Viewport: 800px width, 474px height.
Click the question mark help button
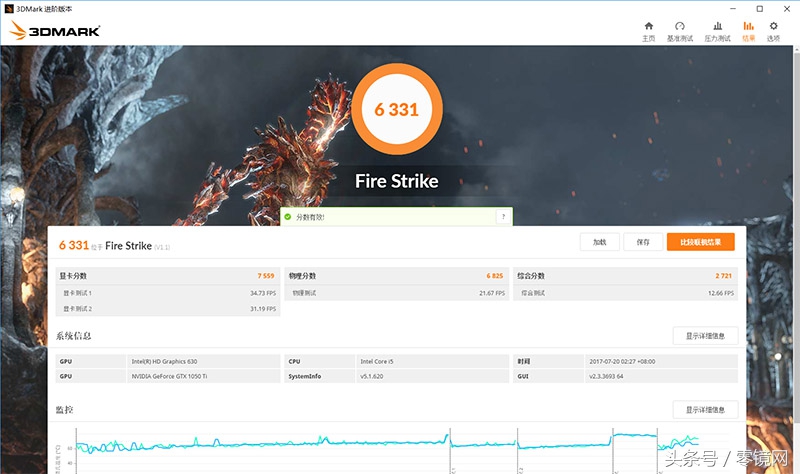coord(503,217)
